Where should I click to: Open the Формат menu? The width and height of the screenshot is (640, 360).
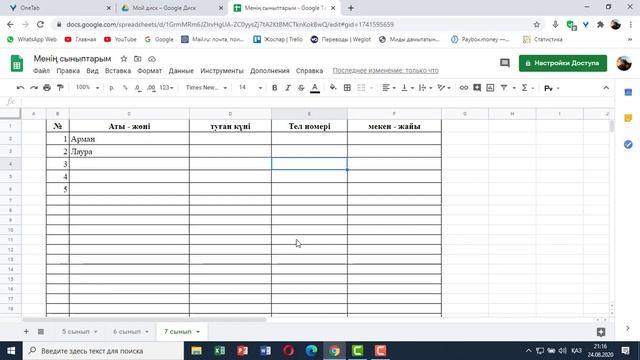[x=149, y=71]
